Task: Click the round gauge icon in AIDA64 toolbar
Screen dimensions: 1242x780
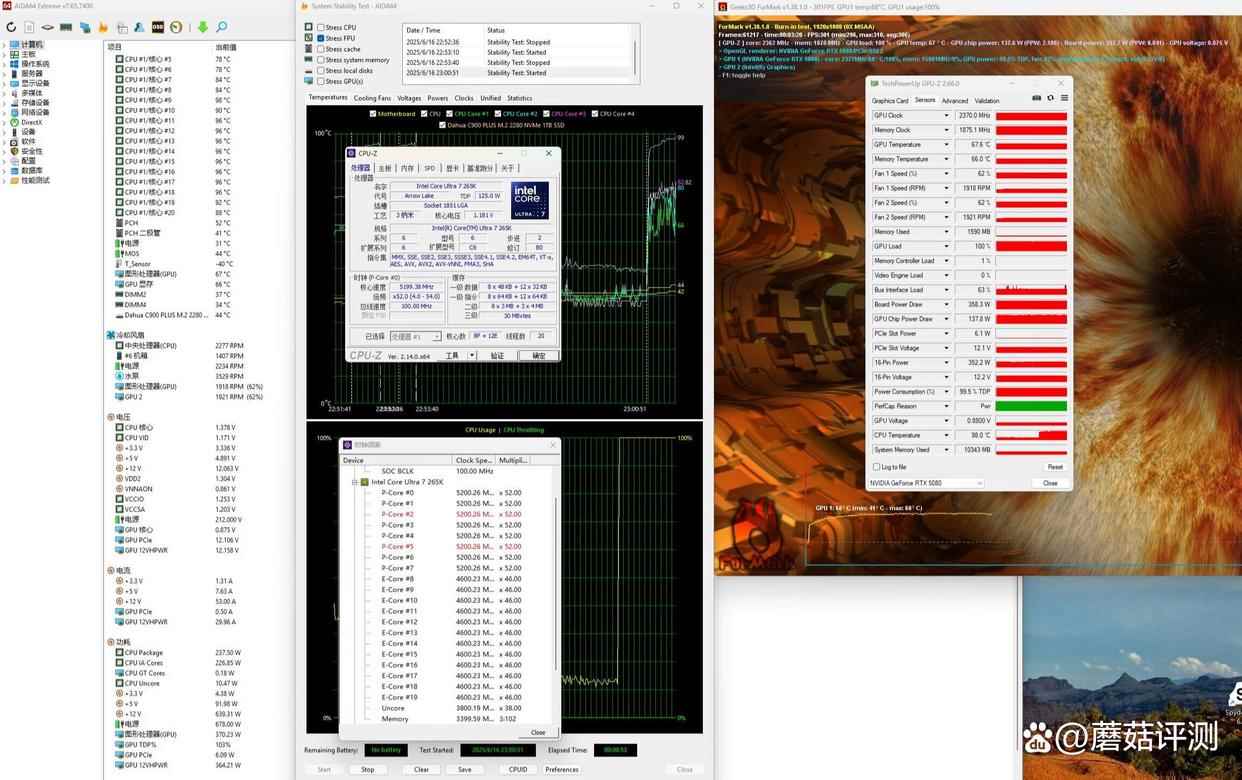Action: click(x=177, y=27)
